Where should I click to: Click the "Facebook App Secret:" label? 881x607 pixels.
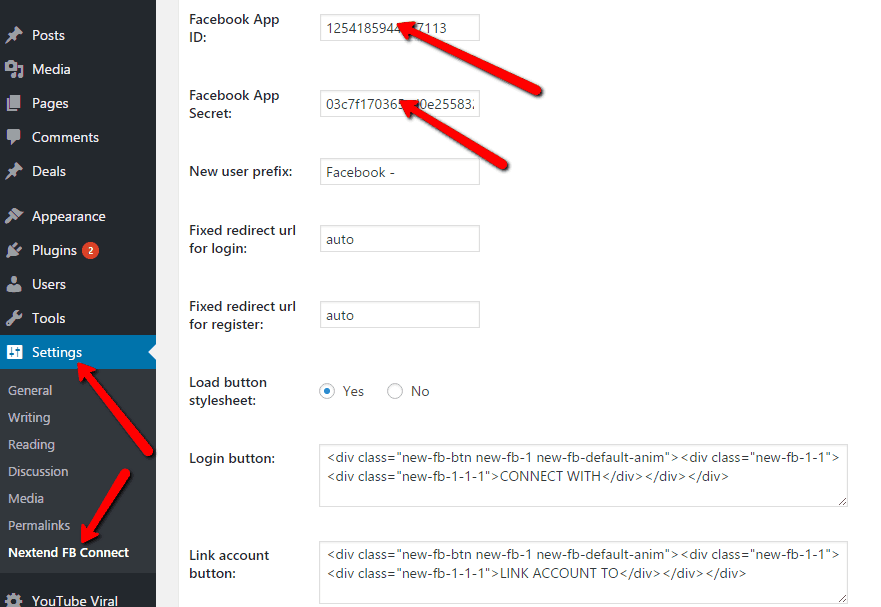pyautogui.click(x=234, y=104)
